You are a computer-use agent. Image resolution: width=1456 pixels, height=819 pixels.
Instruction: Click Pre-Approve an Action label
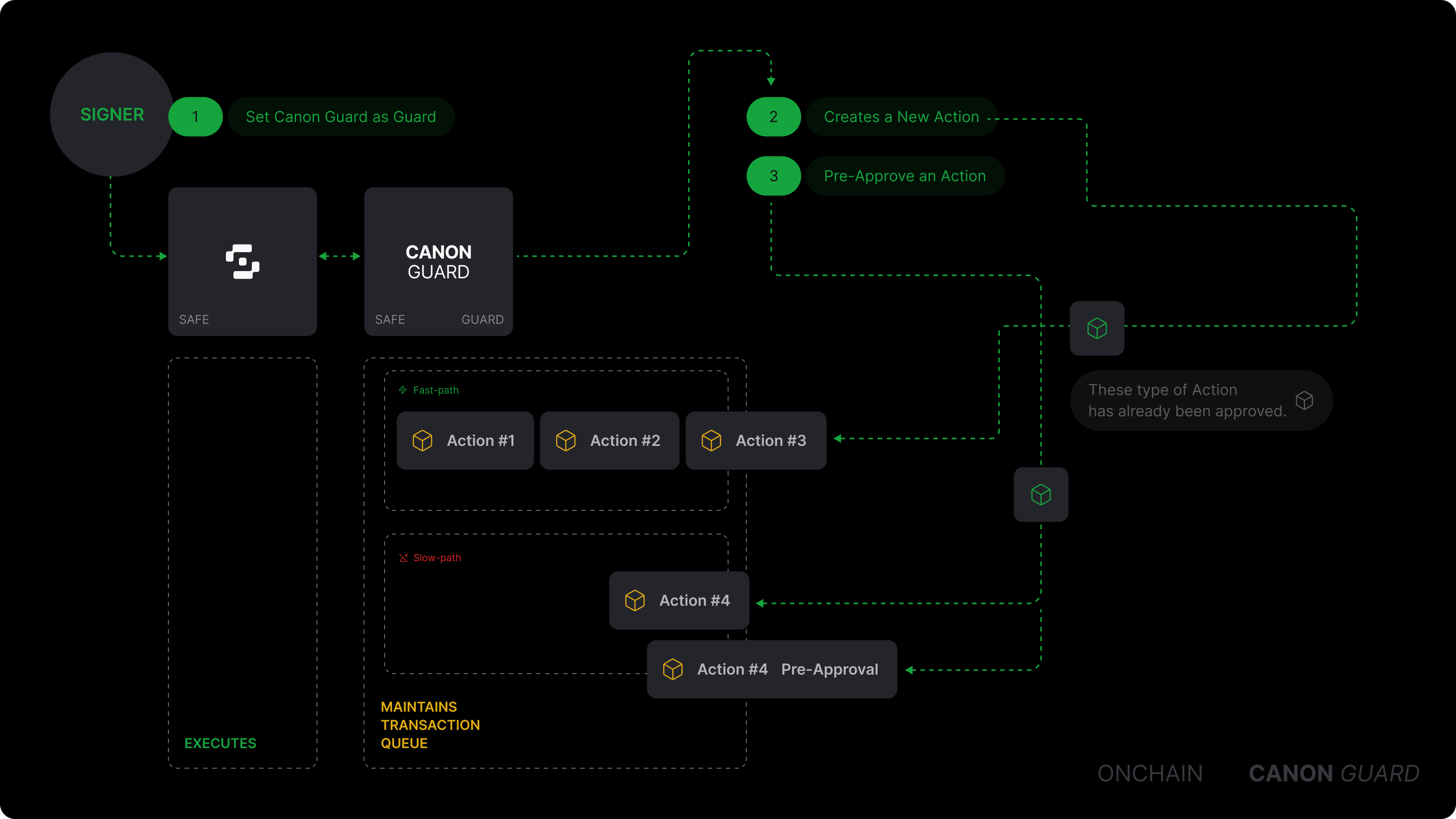[x=904, y=176]
